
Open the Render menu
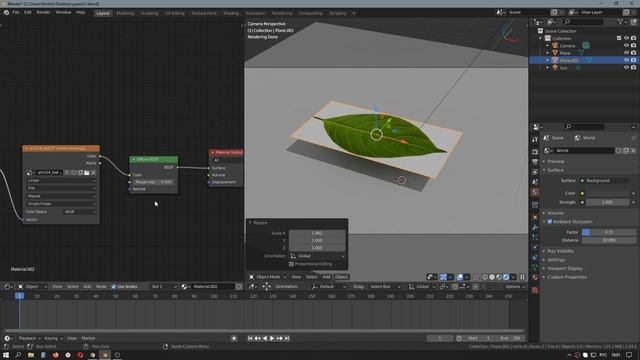pyautogui.click(x=43, y=13)
